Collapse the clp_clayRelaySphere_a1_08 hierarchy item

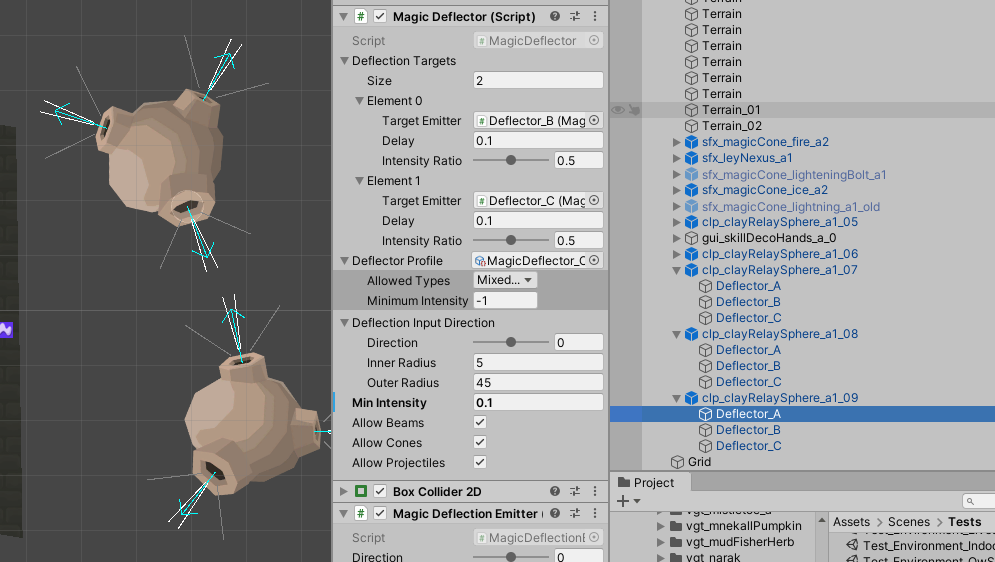coord(676,334)
